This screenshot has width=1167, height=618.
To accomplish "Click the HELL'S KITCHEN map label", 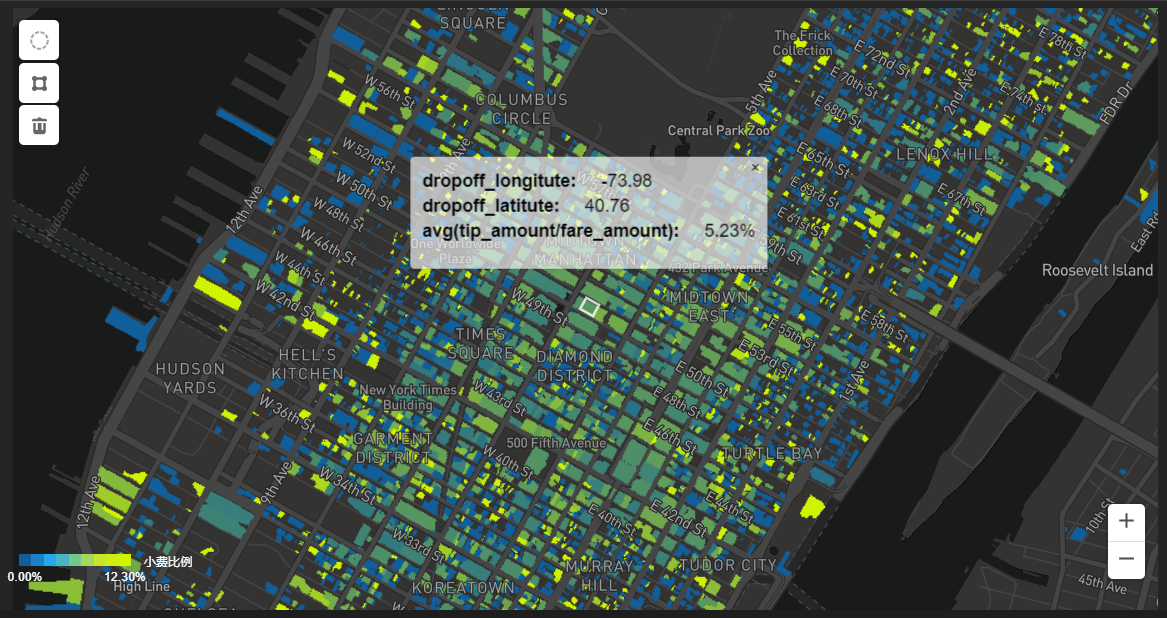I will coord(307,364).
